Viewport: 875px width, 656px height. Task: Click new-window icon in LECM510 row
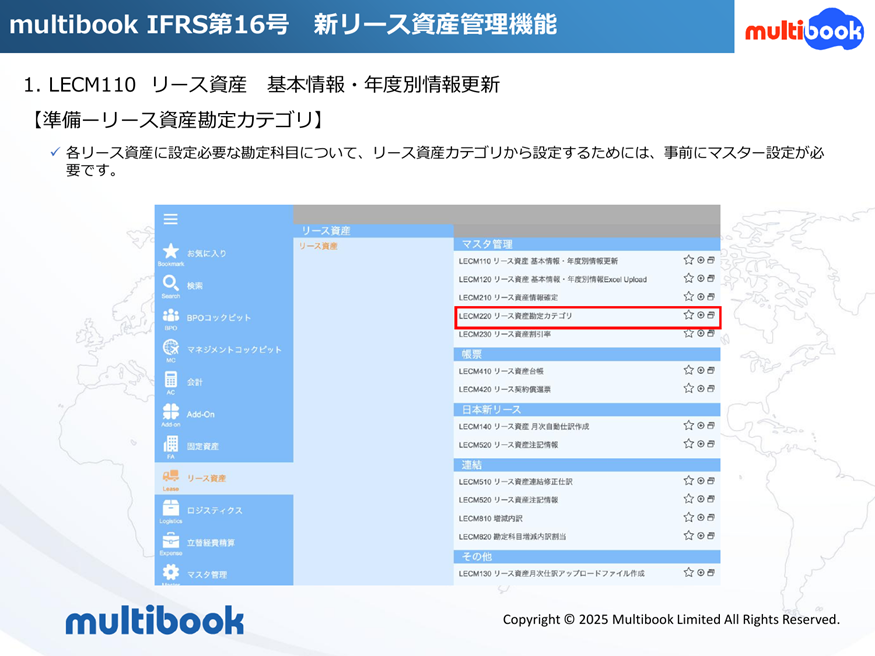[711, 481]
